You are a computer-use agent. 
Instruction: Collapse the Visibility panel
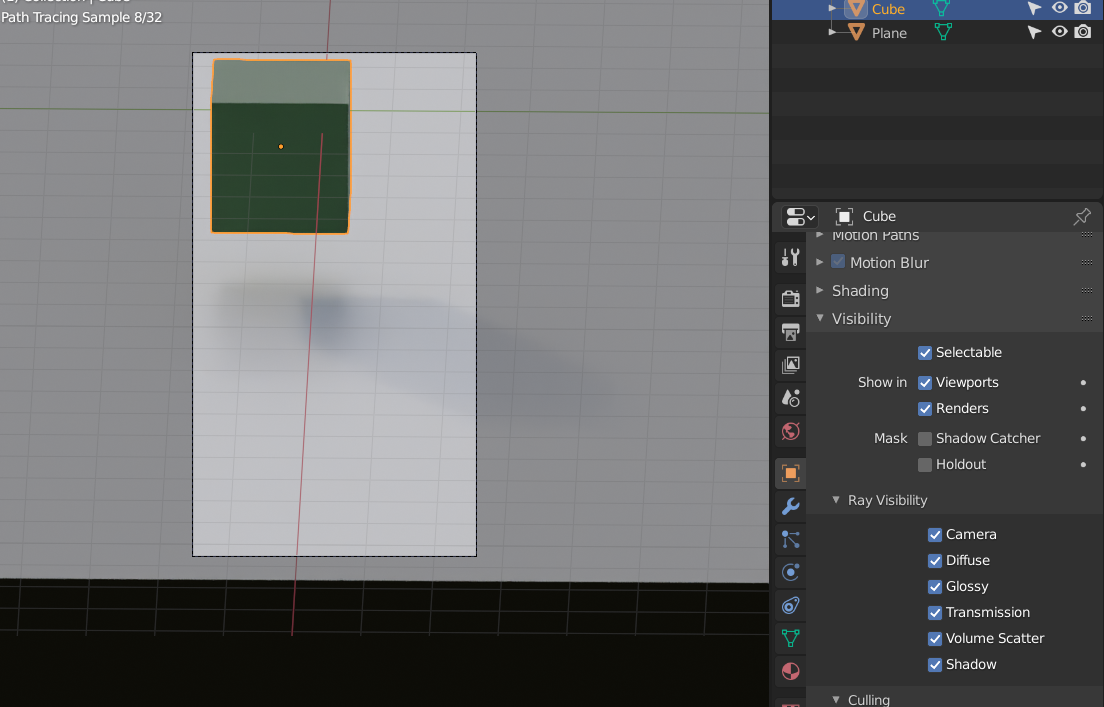820,318
